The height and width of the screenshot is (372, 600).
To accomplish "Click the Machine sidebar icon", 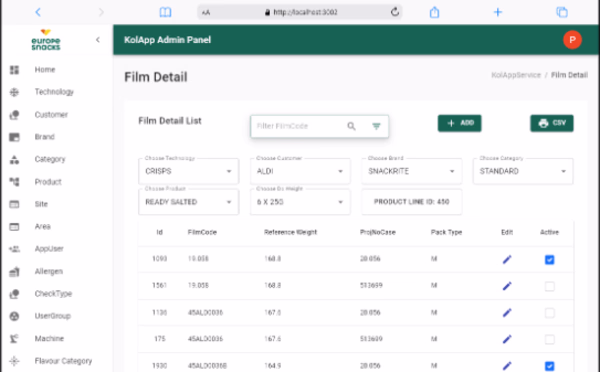I will (x=14, y=339).
